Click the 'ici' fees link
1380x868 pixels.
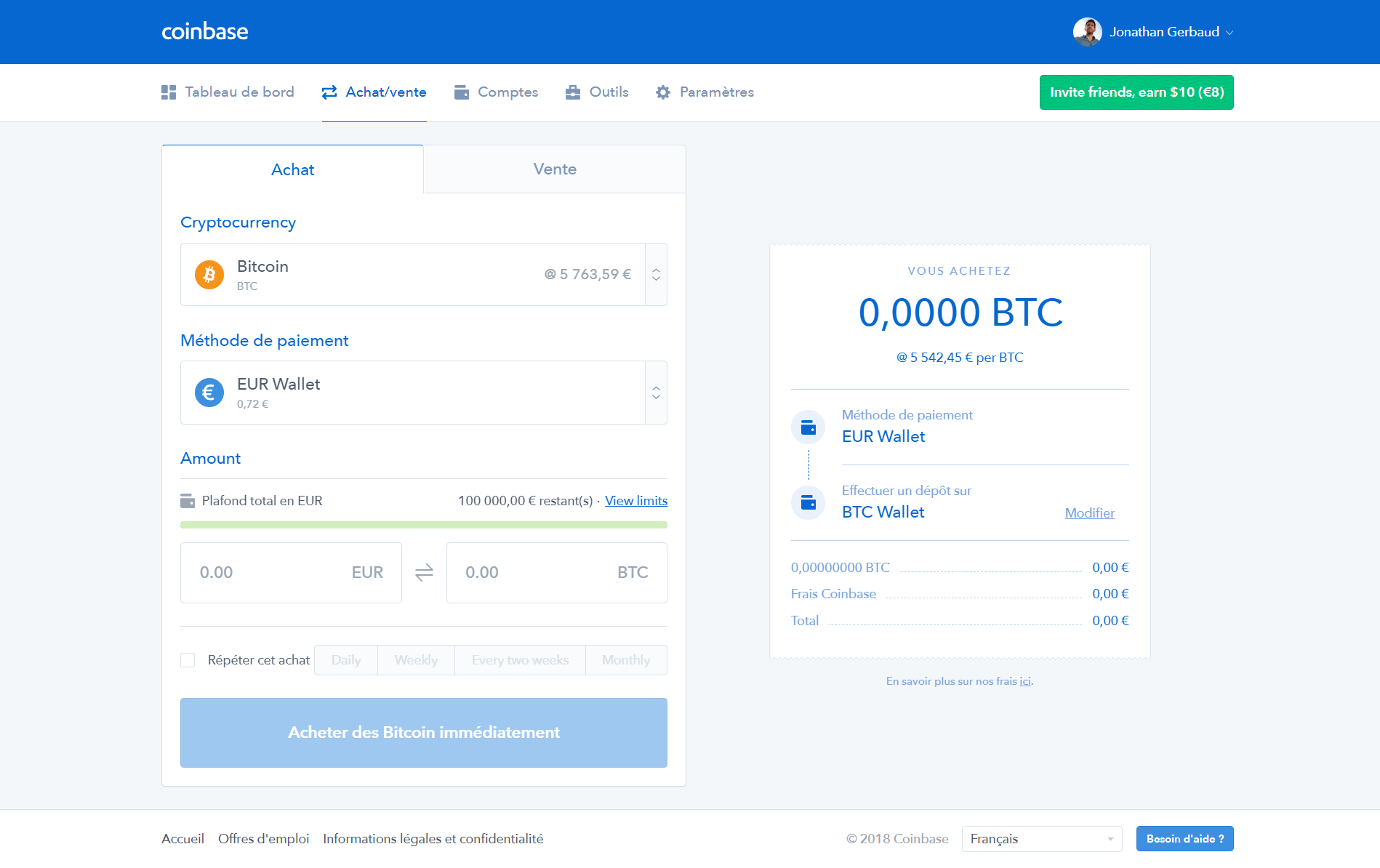pos(1025,681)
